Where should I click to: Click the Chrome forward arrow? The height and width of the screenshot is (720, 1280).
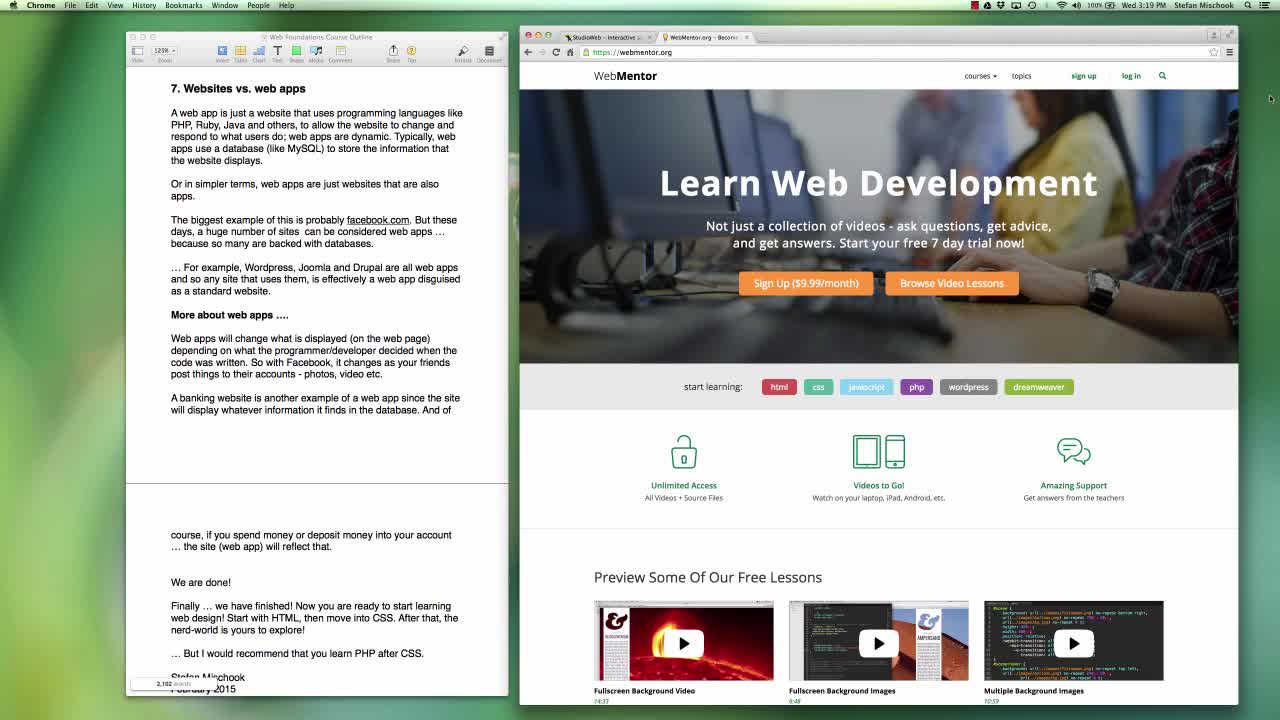pyautogui.click(x=542, y=52)
